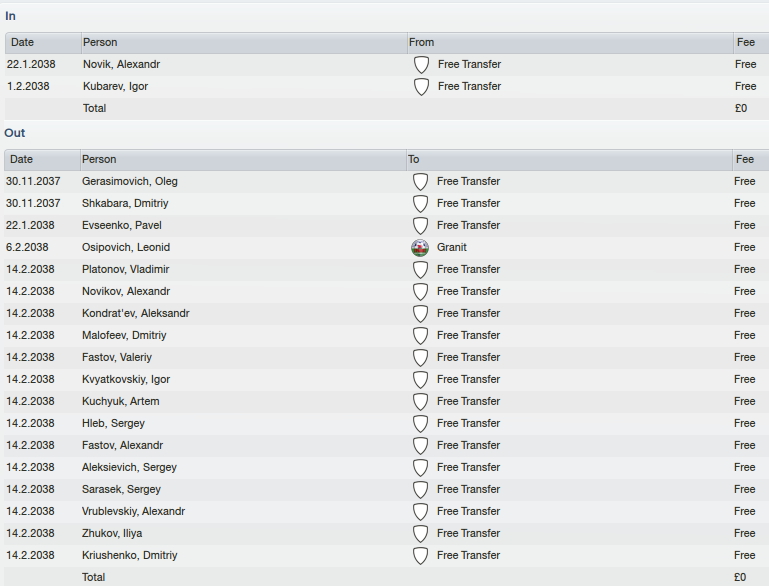Click the From column header
The height and width of the screenshot is (586, 769).
pyautogui.click(x=570, y=43)
